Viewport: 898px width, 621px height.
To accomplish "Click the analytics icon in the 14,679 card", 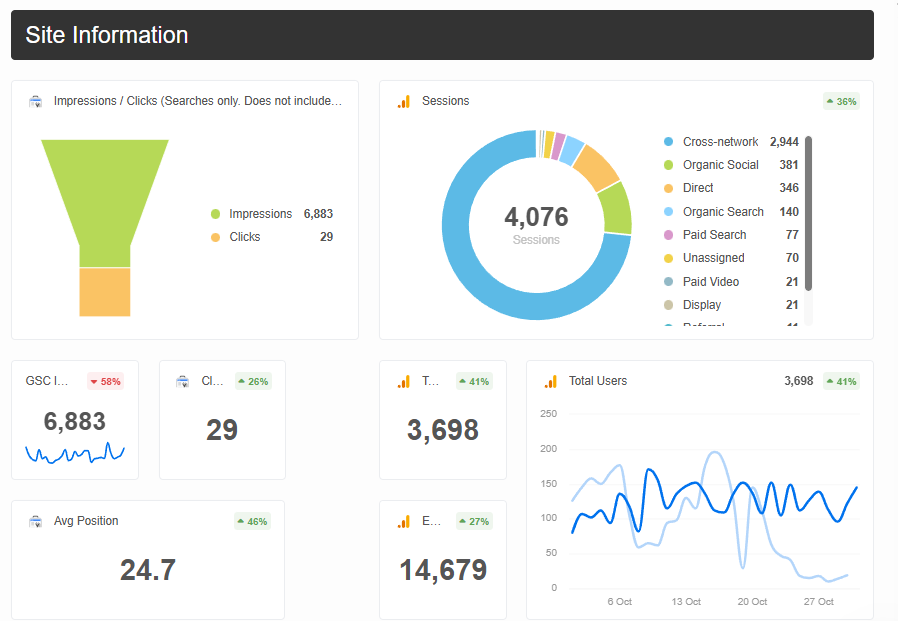I will click(x=404, y=521).
